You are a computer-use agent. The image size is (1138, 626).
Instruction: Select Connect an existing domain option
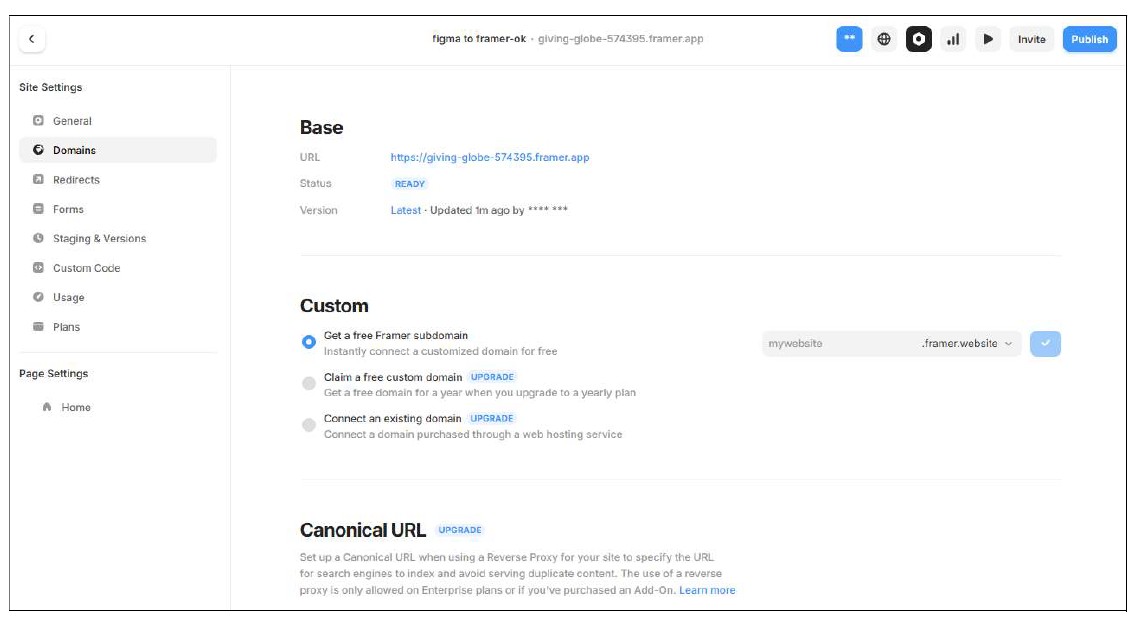309,425
